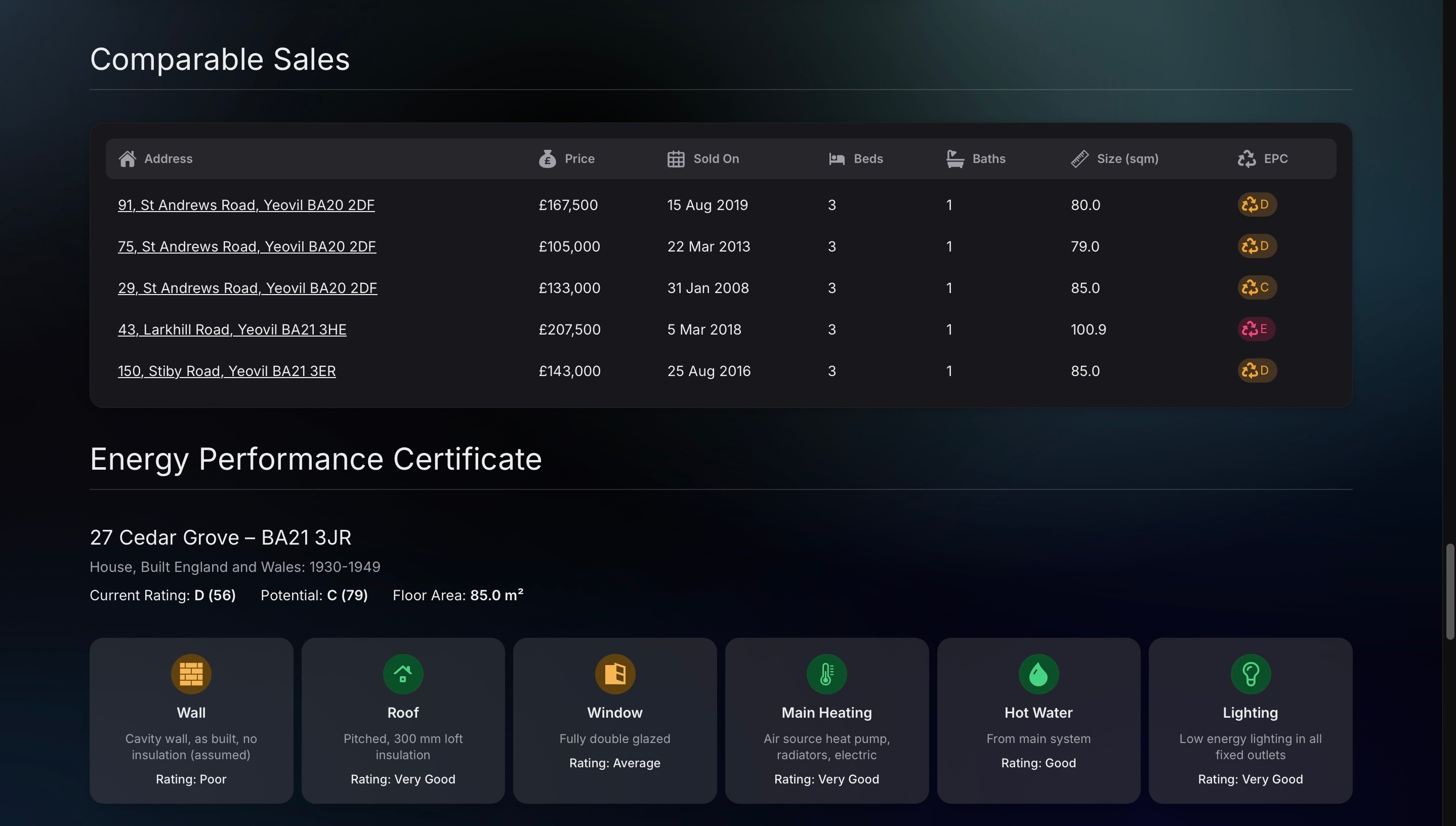1456x826 pixels.
Task: Click the recycle icon in EPC header
Action: (1246, 159)
